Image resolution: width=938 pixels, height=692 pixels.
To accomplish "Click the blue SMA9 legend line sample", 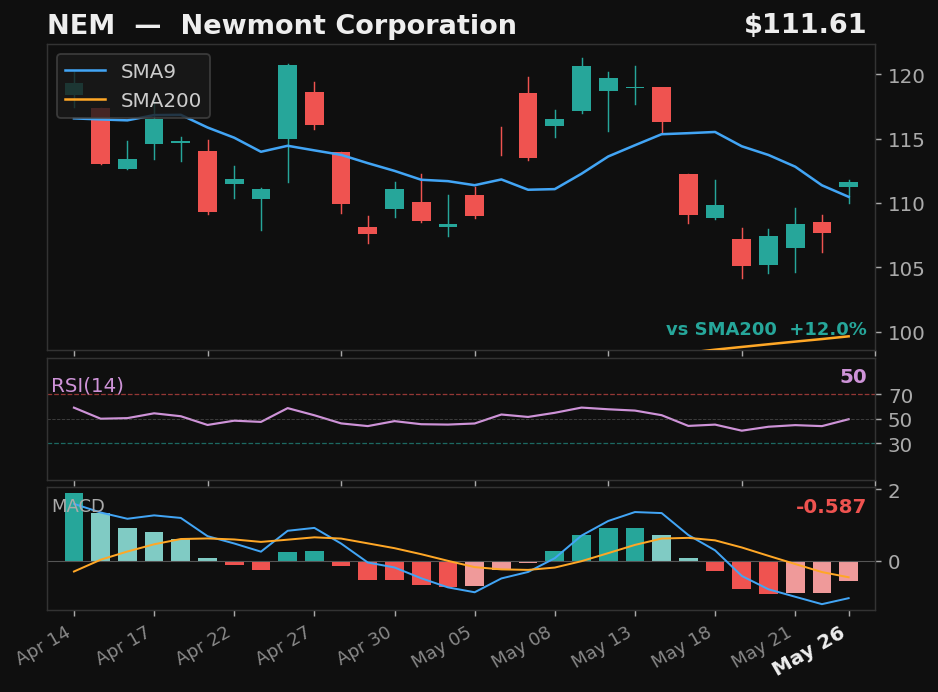I will 86,71.
